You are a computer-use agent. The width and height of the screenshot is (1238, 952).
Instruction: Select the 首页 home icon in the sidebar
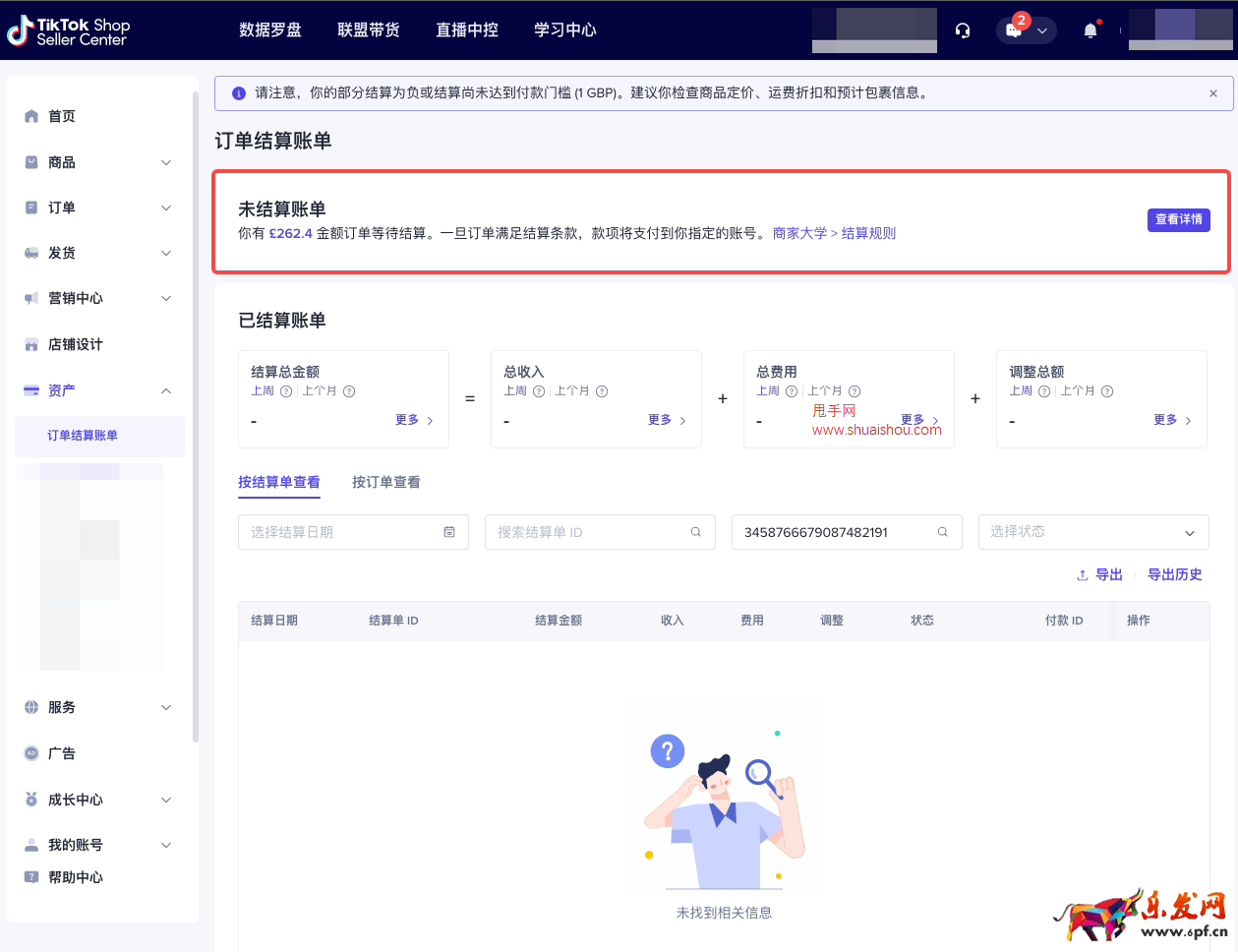click(30, 115)
